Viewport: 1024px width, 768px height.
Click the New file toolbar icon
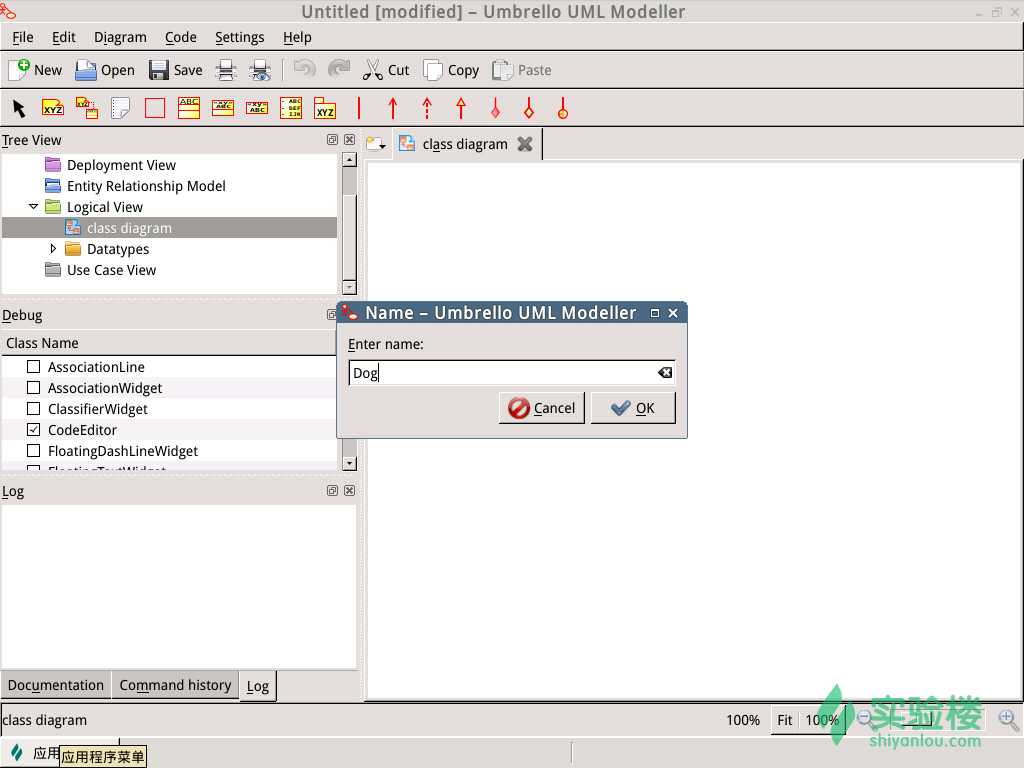coord(35,70)
